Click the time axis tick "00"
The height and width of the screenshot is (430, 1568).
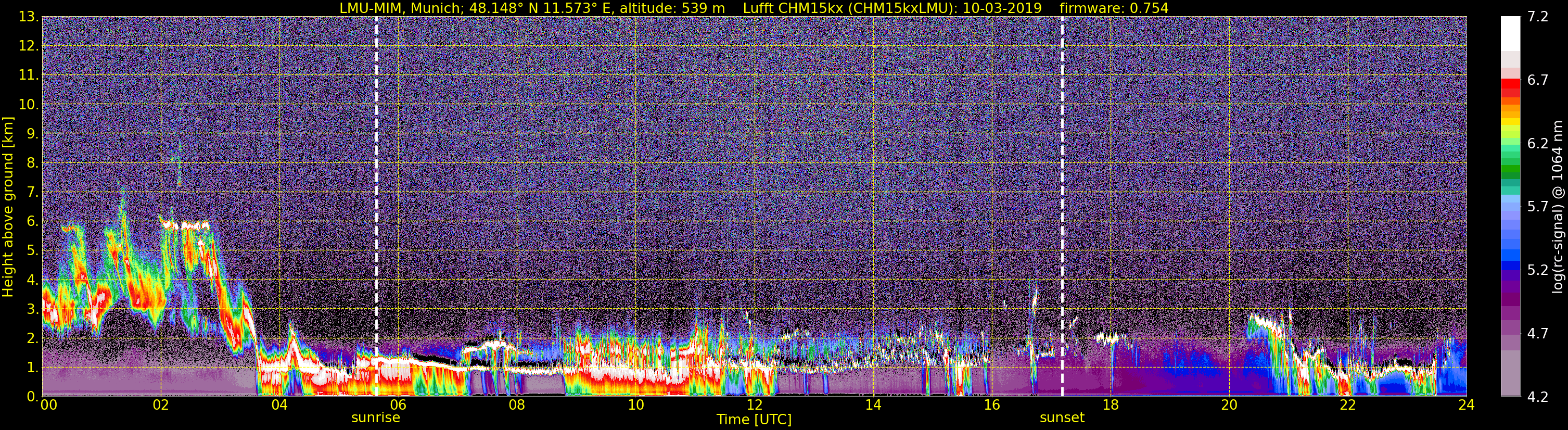[x=49, y=405]
